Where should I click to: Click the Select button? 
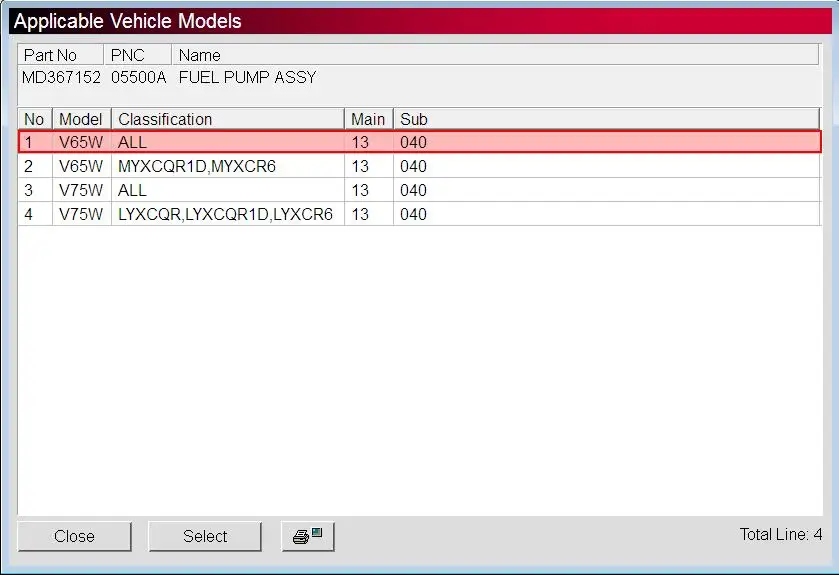[x=205, y=536]
